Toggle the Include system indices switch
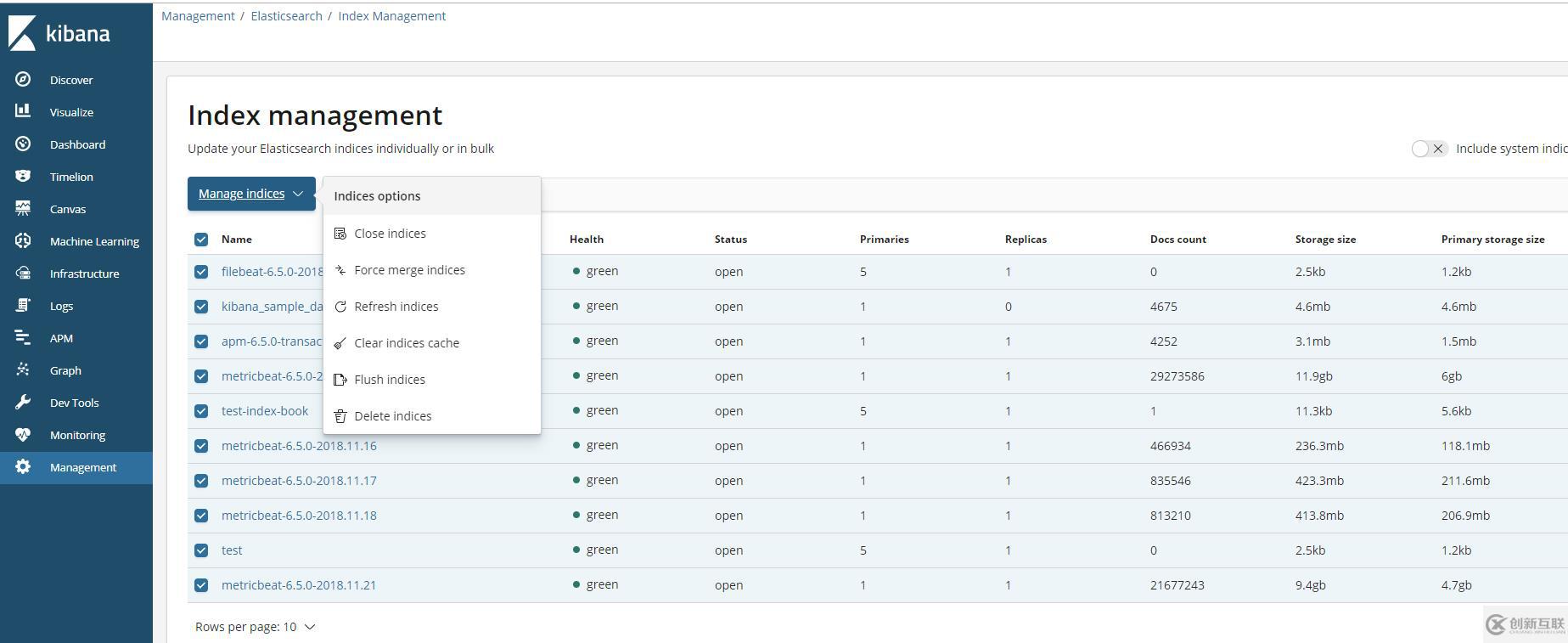1568x643 pixels. coord(1429,149)
